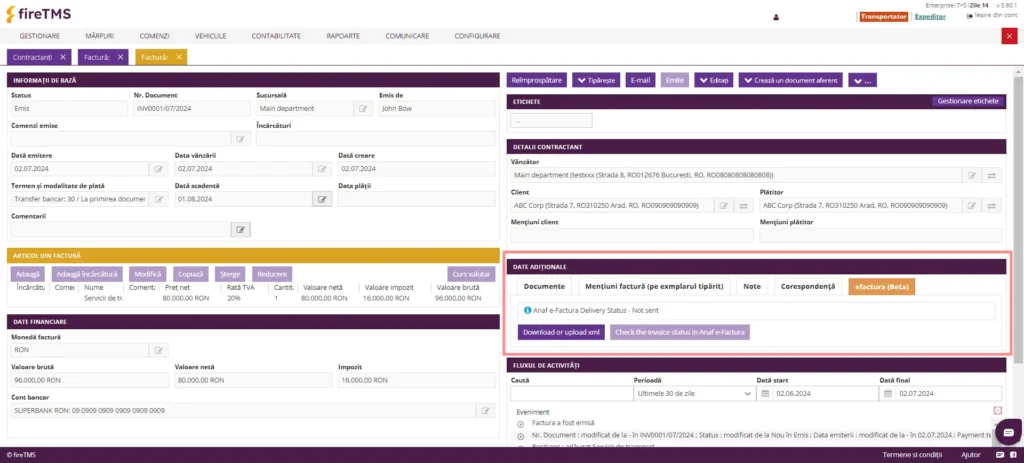Click swap arrows icon beside Plătitor
The height and width of the screenshot is (463, 1024).
point(991,206)
